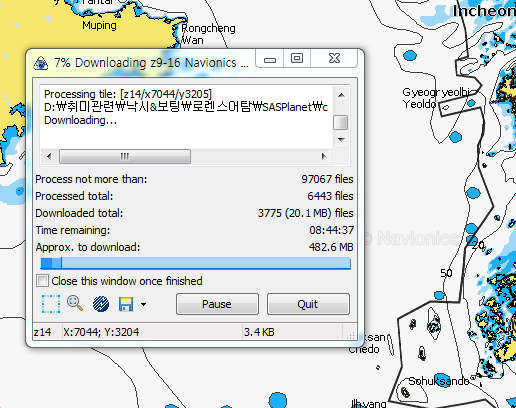Click the '3775 (20.1 MB) files' value
The width and height of the screenshot is (516, 408).
point(305,213)
